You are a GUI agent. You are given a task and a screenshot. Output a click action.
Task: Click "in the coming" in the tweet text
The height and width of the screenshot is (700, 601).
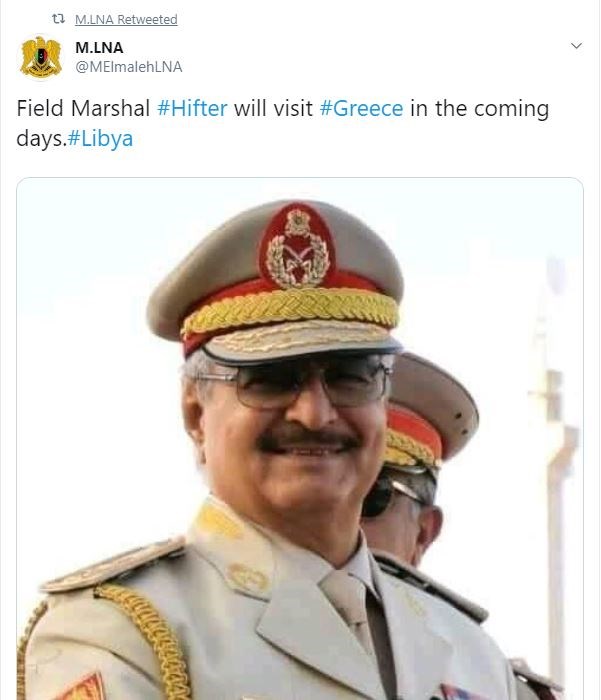[479, 108]
